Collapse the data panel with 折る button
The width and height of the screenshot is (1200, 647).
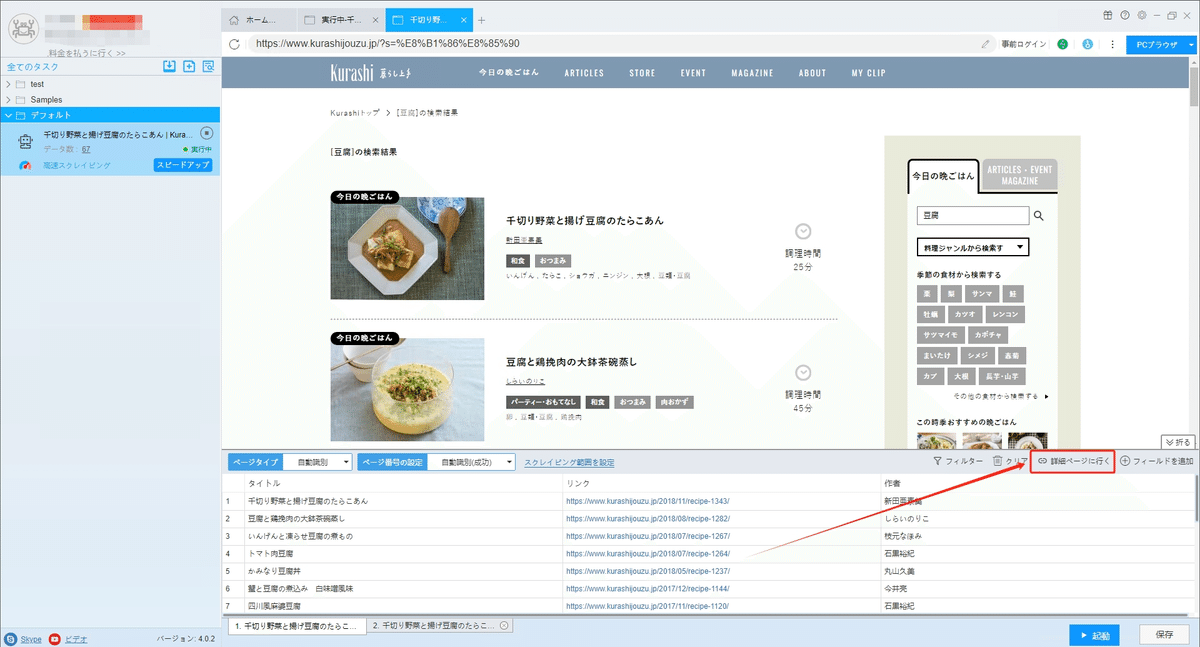point(1177,442)
